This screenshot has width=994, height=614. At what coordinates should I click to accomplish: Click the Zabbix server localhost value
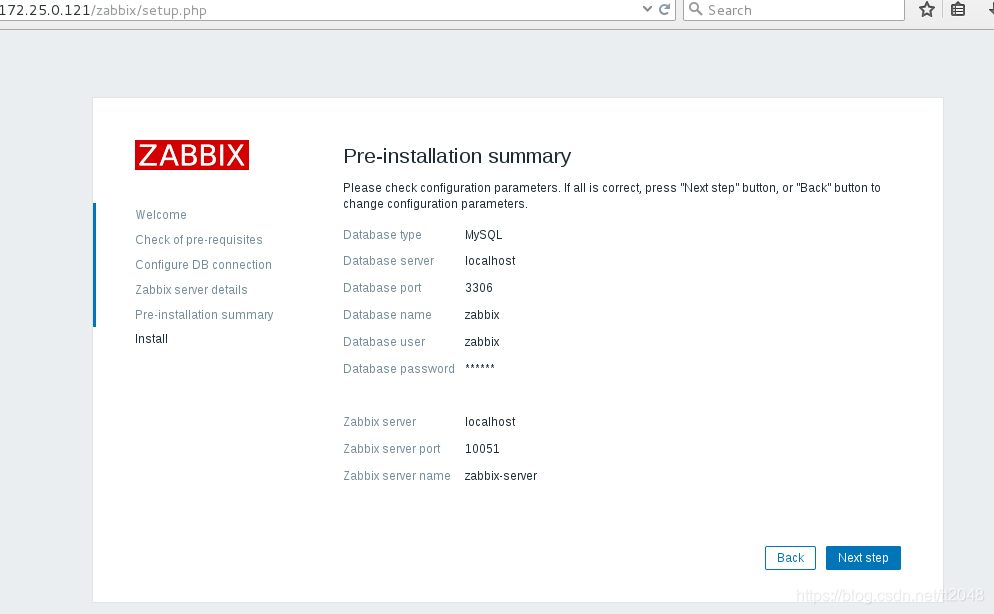click(x=490, y=422)
